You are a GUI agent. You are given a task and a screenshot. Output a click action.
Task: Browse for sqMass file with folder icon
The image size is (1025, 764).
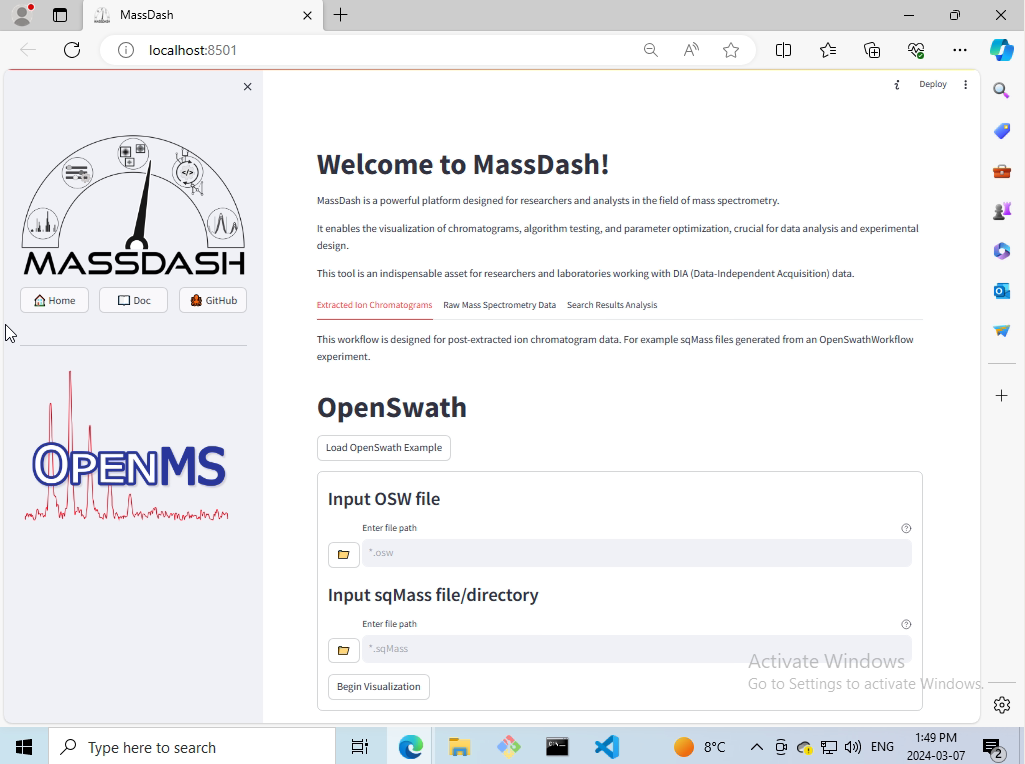pyautogui.click(x=343, y=650)
